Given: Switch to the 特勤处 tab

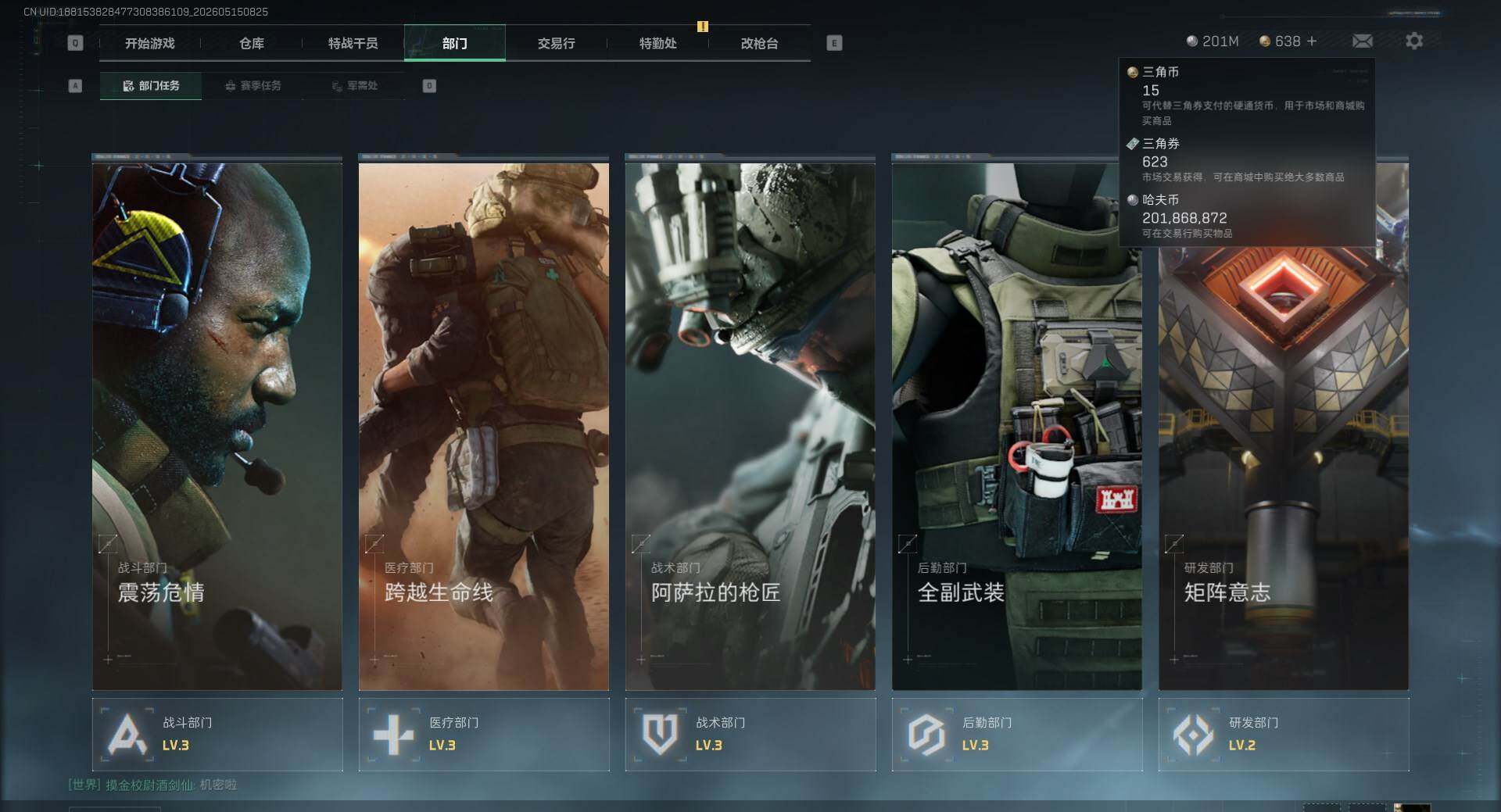Looking at the screenshot, I should point(658,43).
